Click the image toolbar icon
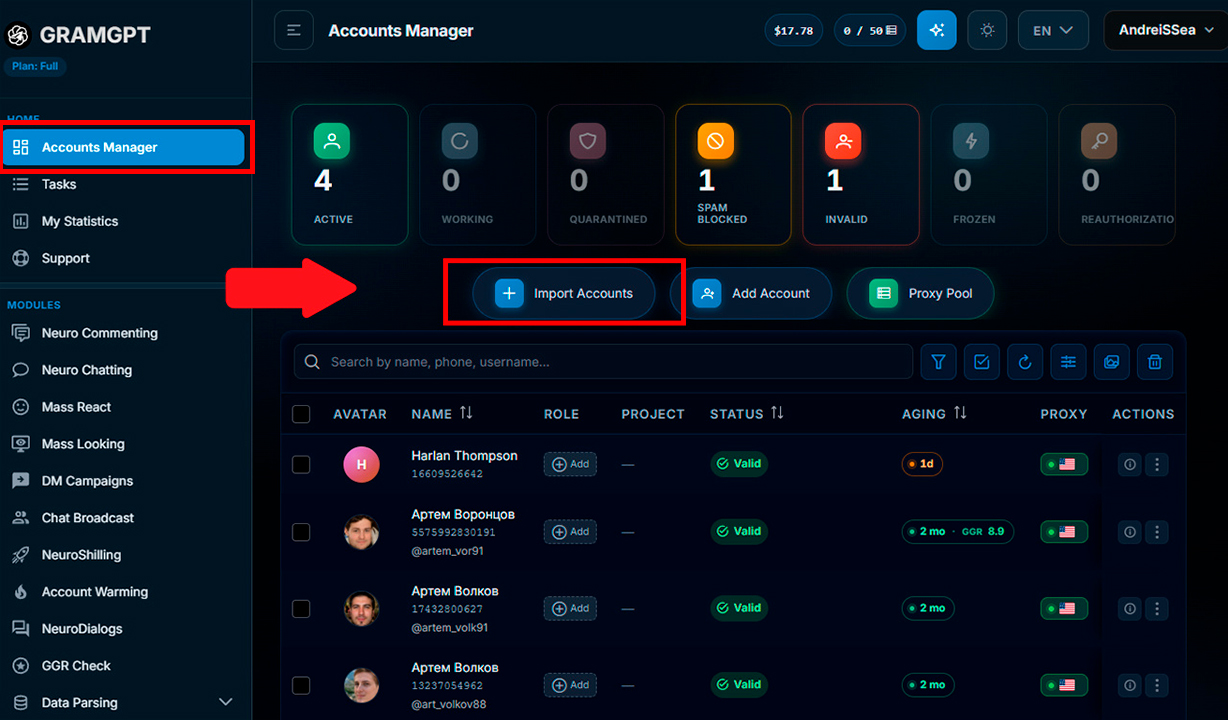 1111,362
